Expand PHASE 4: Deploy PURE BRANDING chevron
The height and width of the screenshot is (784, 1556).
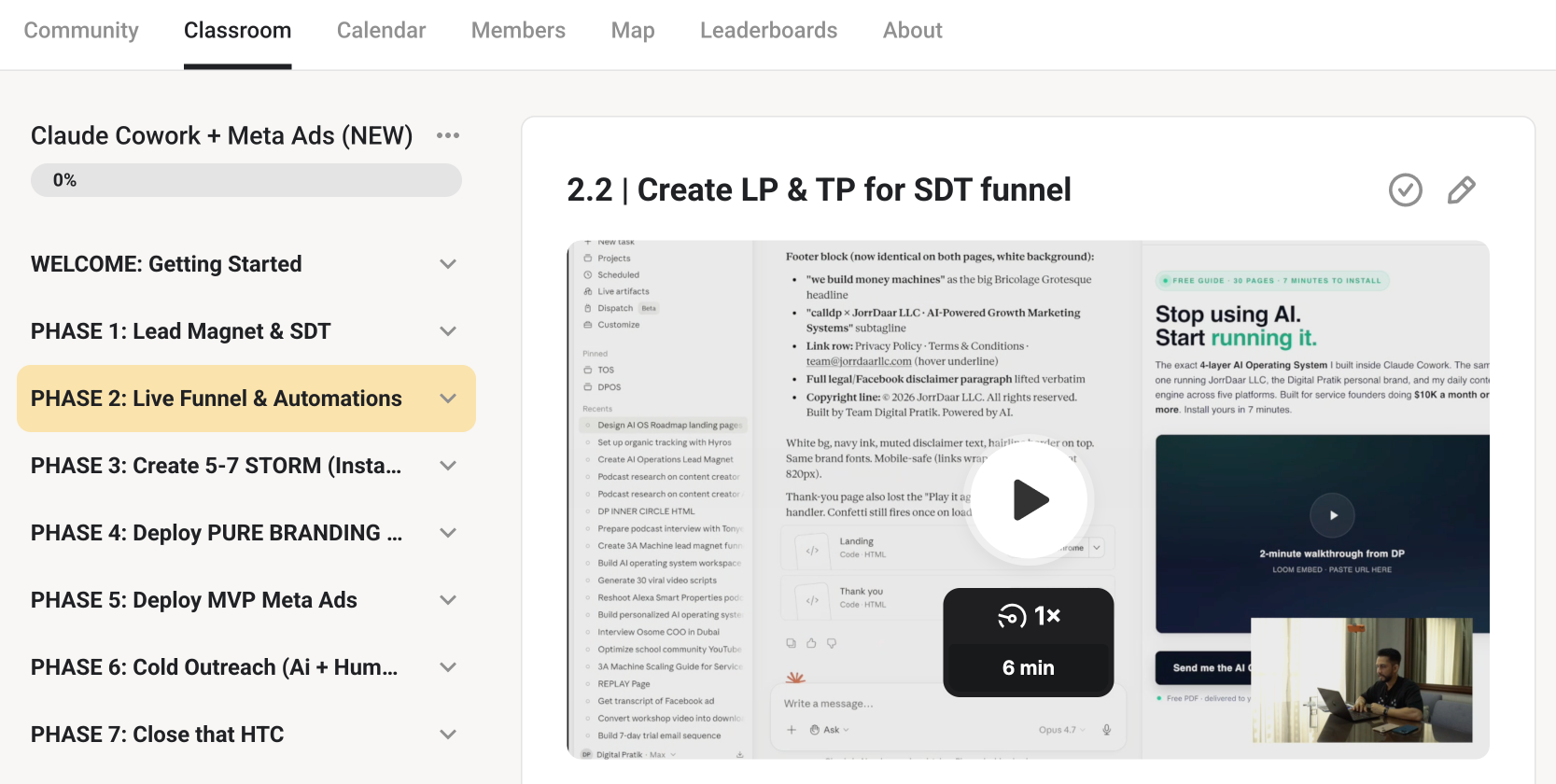point(448,533)
